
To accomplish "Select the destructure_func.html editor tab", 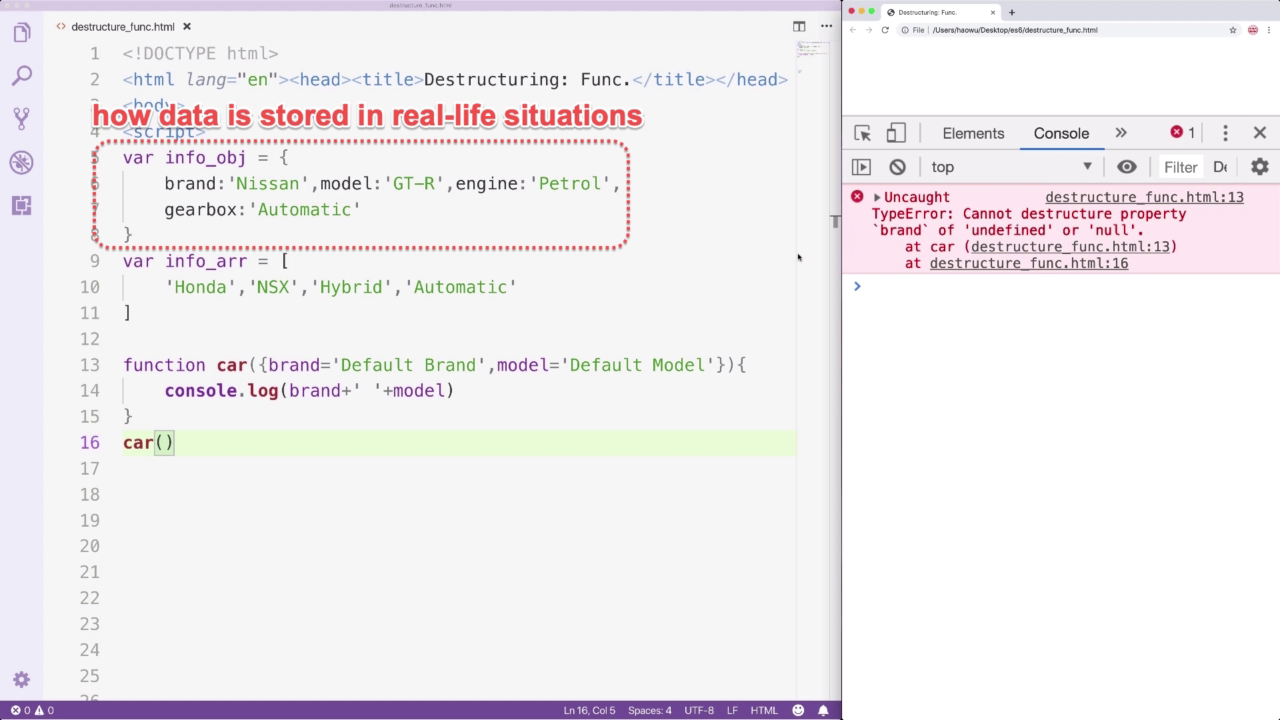I will click(x=123, y=27).
